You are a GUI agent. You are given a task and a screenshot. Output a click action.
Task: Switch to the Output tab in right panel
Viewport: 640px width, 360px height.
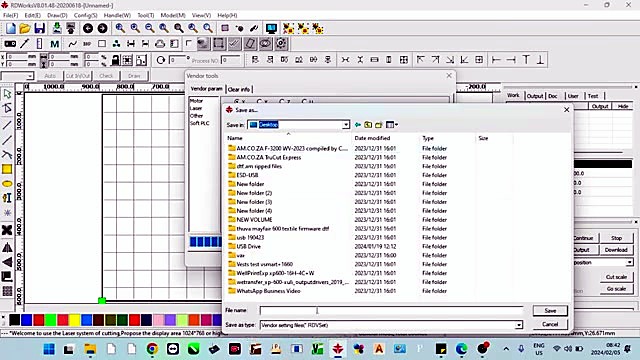(x=534, y=96)
